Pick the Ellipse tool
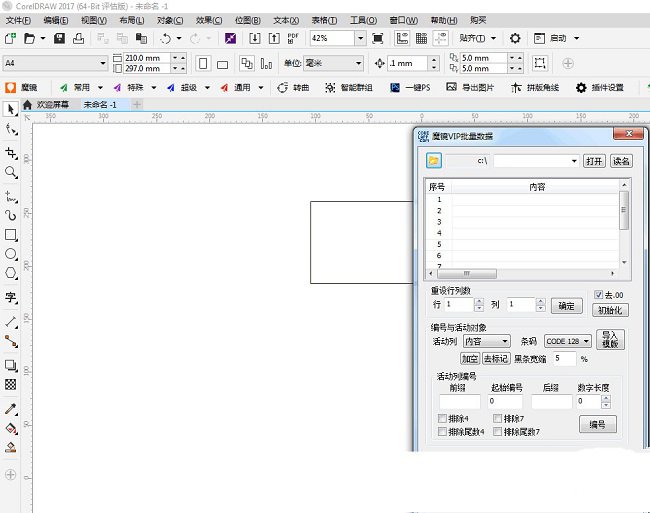 [x=11, y=254]
